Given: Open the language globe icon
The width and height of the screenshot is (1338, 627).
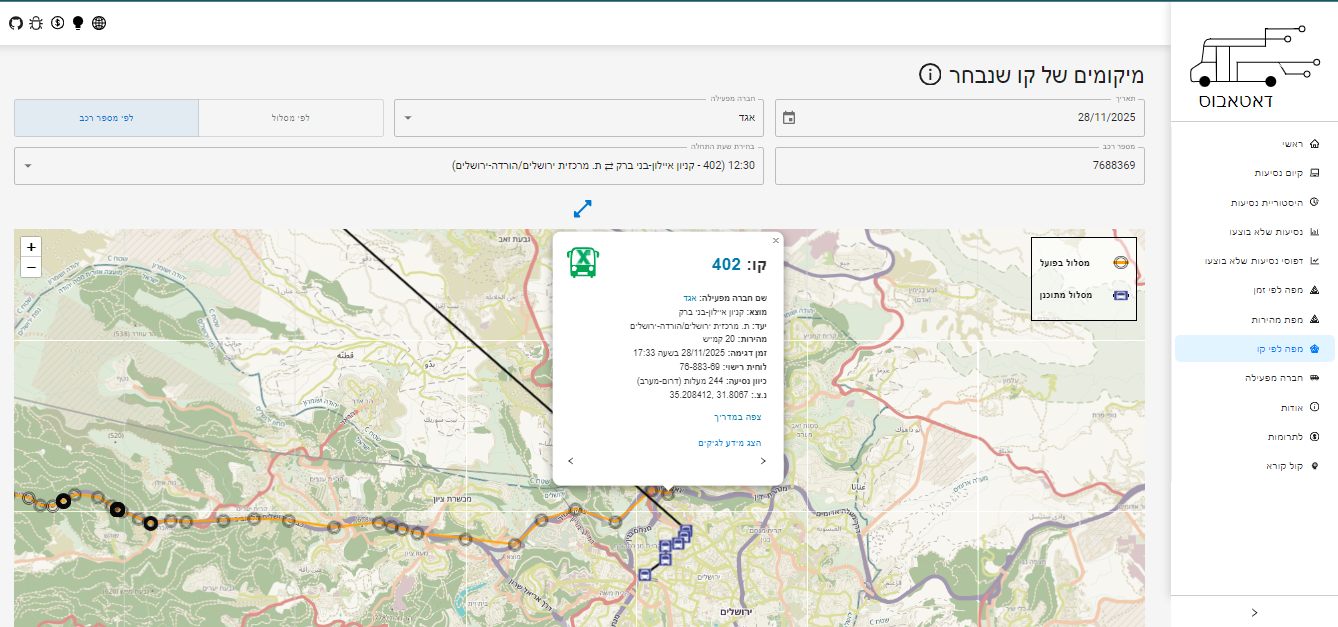Looking at the screenshot, I should point(99,22).
